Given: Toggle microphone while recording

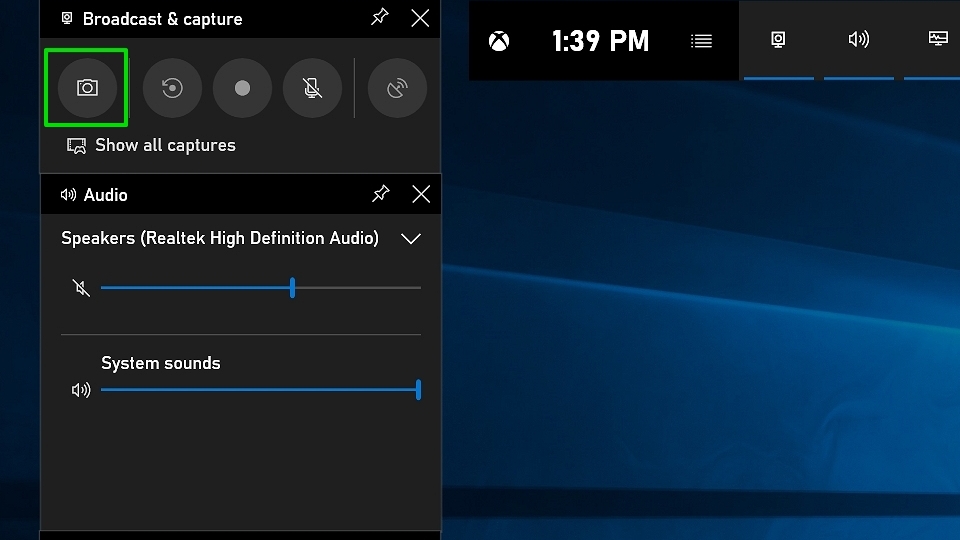Looking at the screenshot, I should tap(312, 88).
